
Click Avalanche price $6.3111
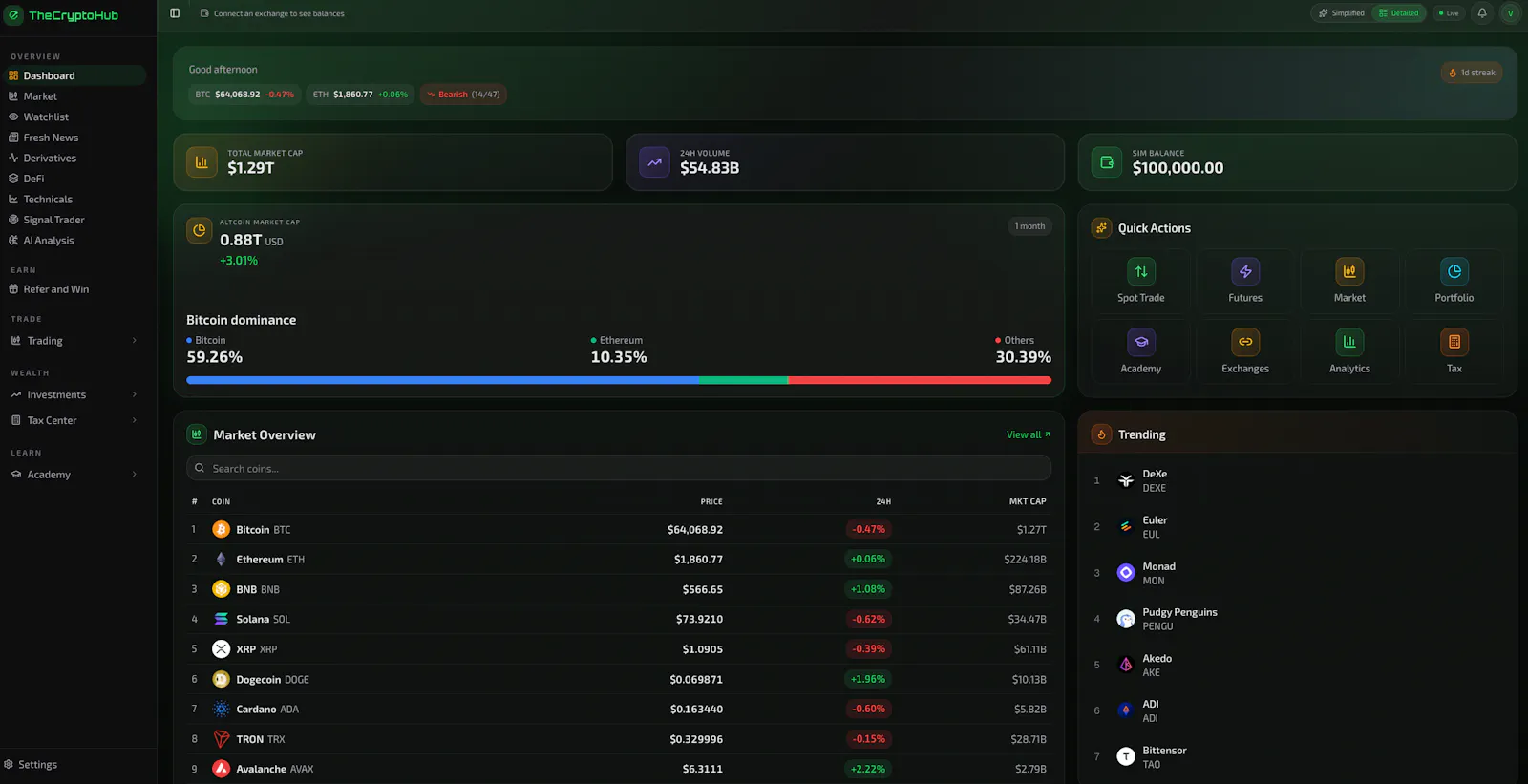coord(703,769)
